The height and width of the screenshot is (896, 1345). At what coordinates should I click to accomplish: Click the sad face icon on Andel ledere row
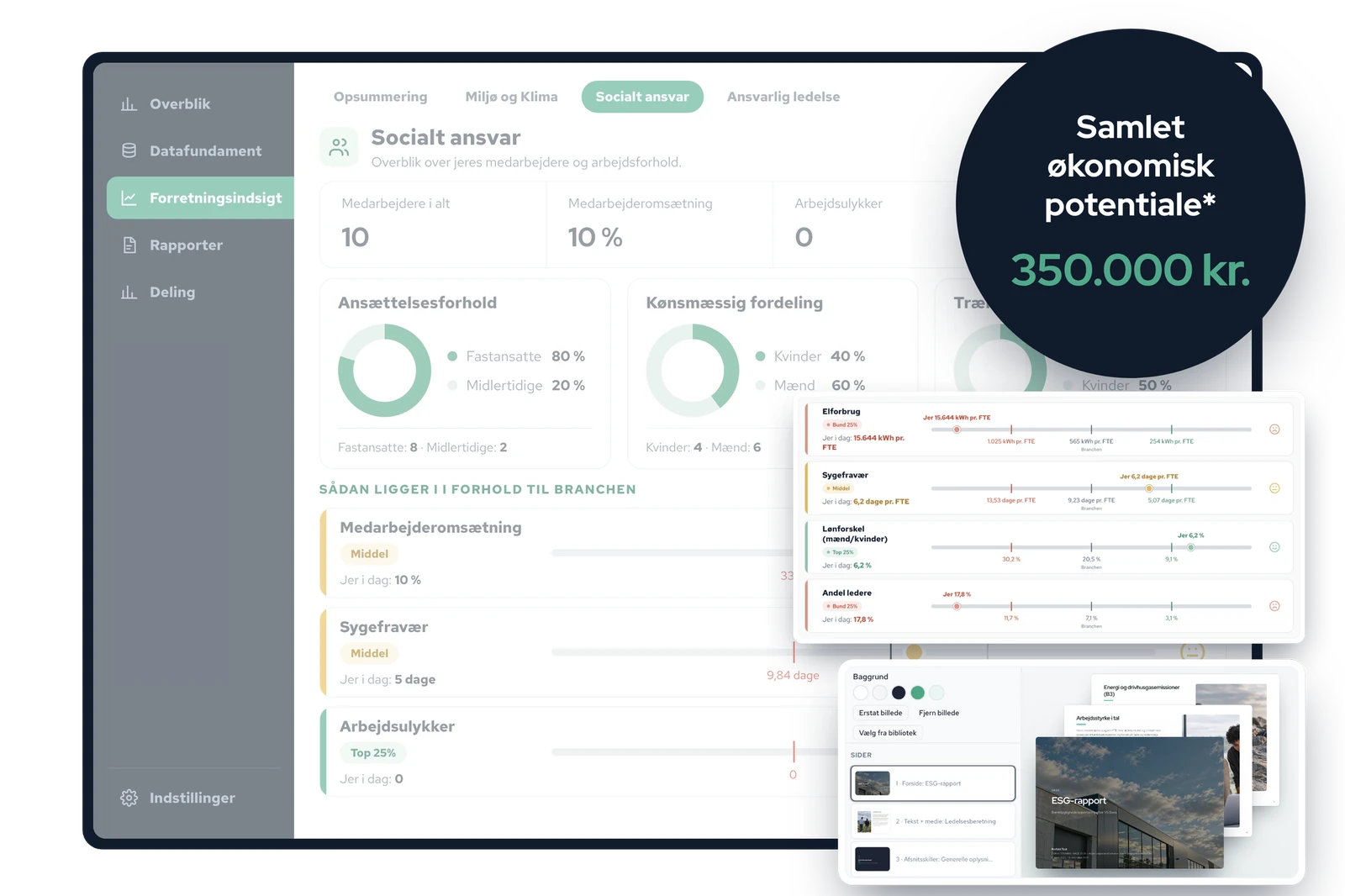click(x=1274, y=606)
